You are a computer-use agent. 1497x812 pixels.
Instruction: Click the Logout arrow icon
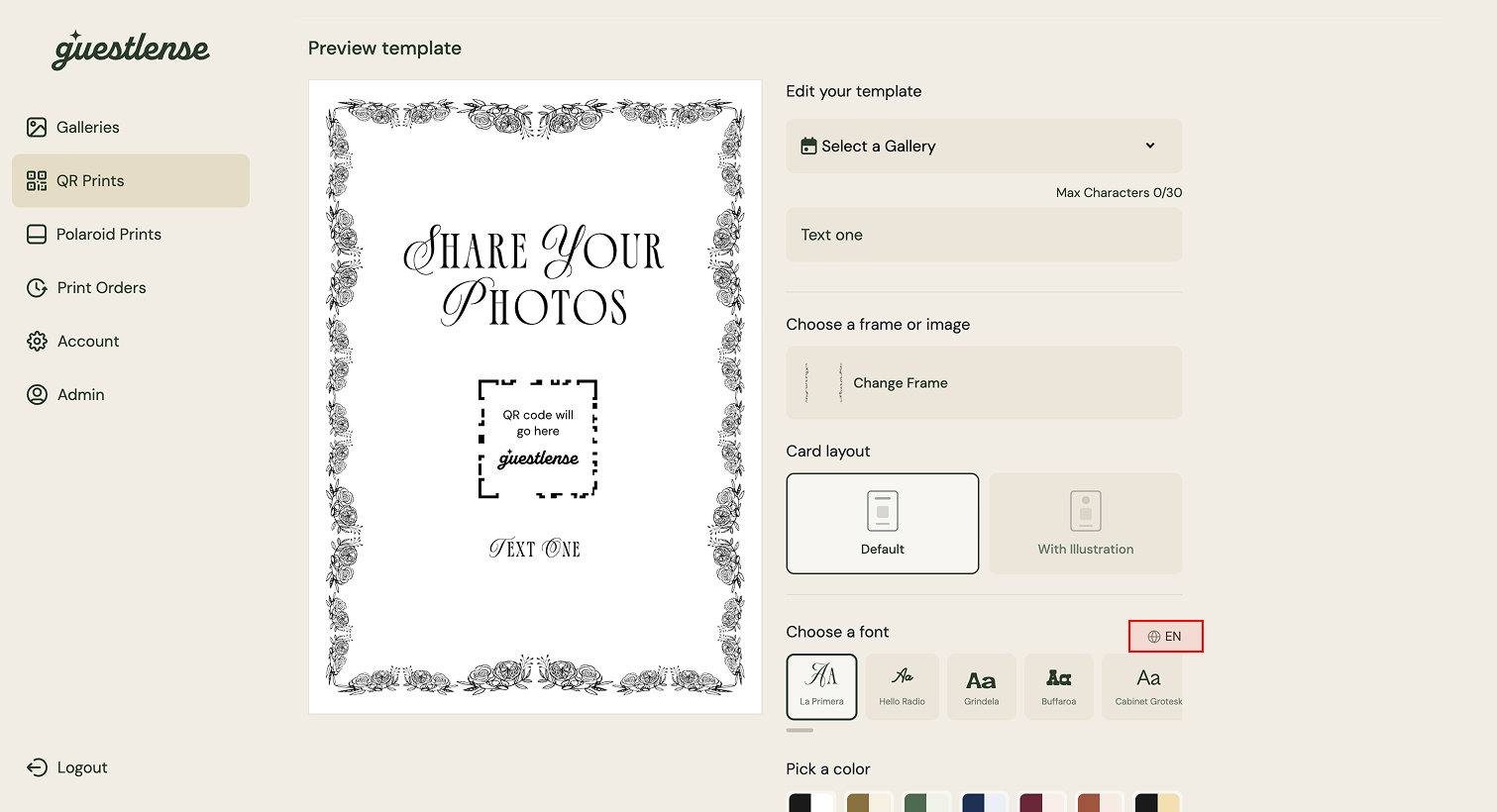pyautogui.click(x=37, y=767)
